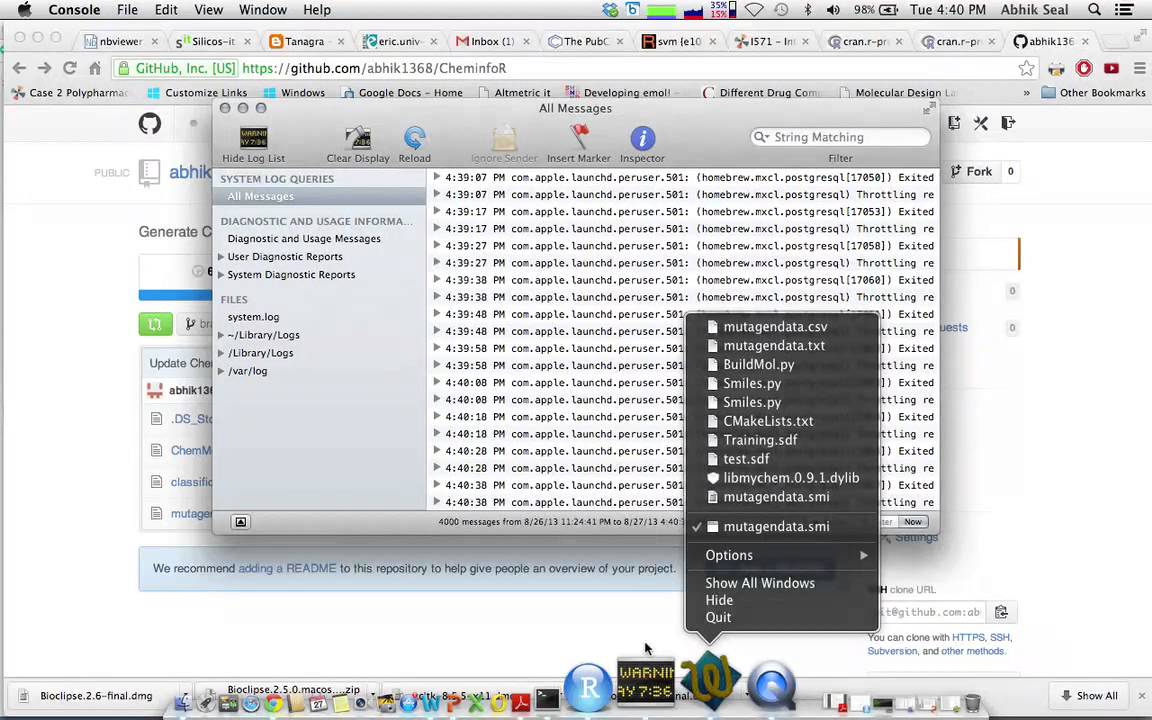Open the search filter dropdown in String Matching
The image size is (1152, 720).
[x=762, y=137]
